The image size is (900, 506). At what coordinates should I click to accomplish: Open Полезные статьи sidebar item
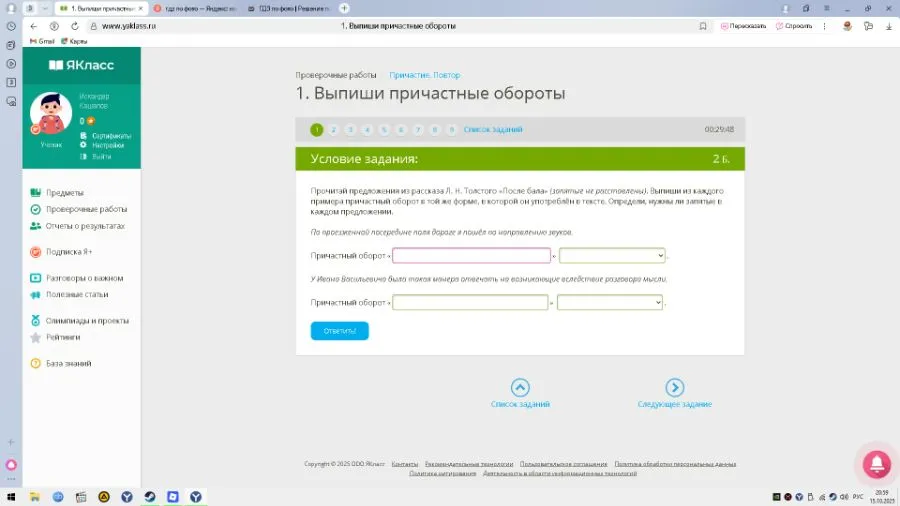click(77, 294)
